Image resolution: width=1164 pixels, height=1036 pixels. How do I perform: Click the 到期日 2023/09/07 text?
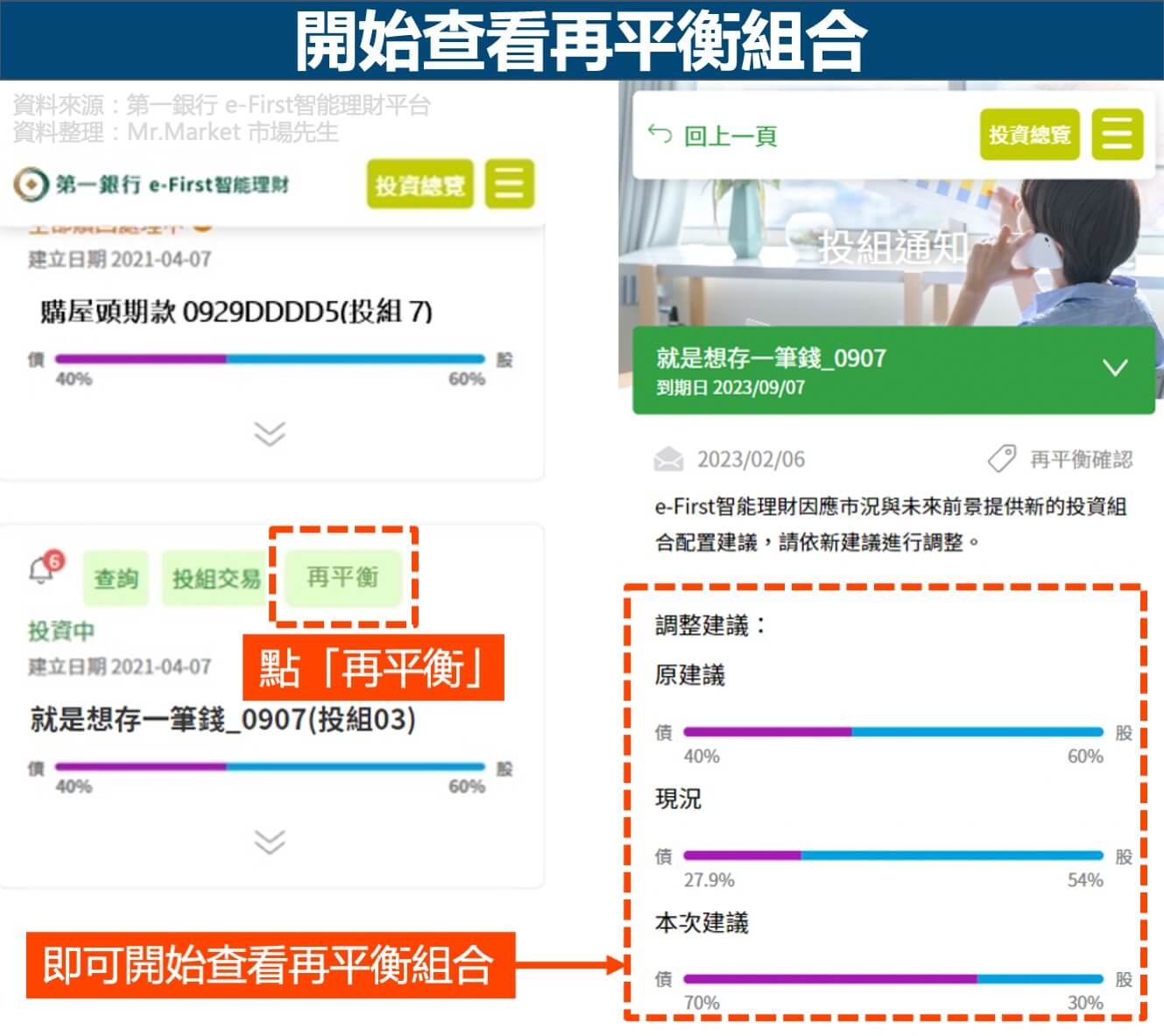(730, 387)
